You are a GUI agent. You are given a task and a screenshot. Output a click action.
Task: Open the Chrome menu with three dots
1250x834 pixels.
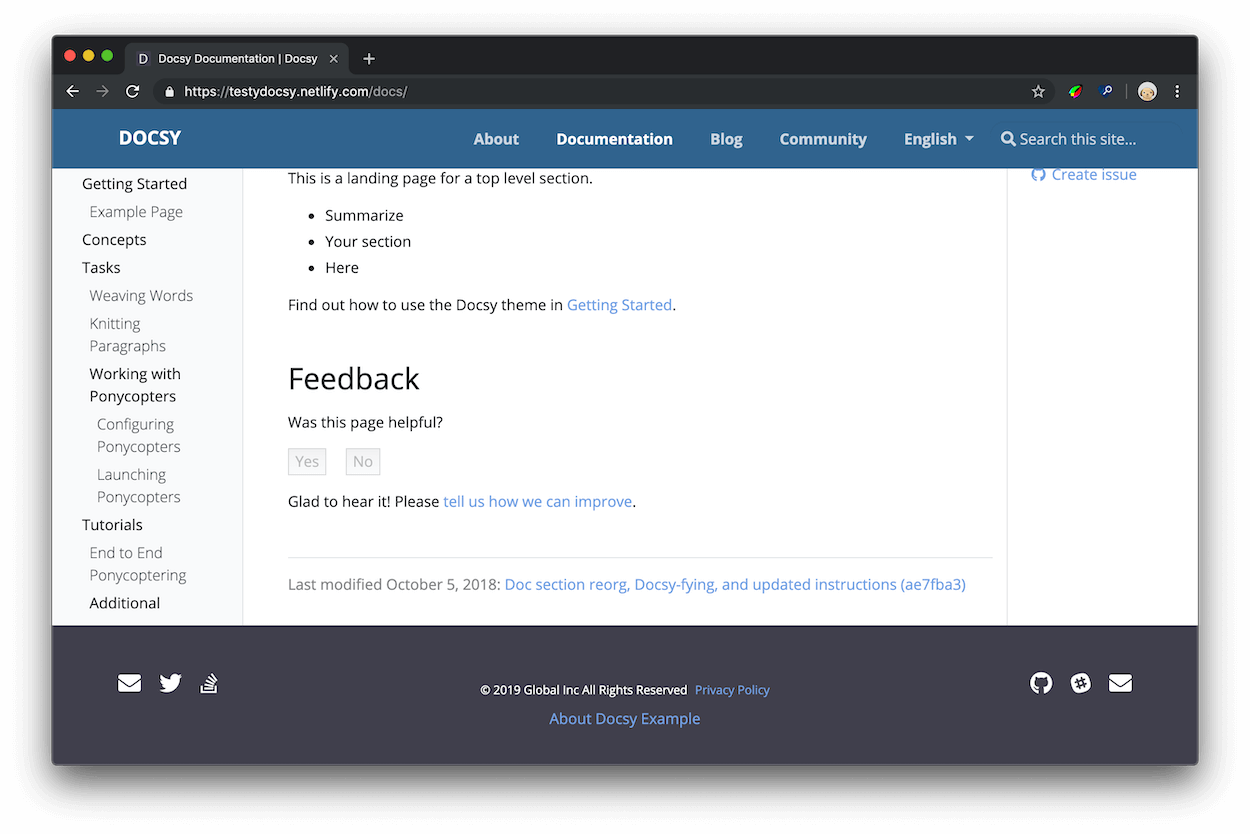(x=1178, y=91)
